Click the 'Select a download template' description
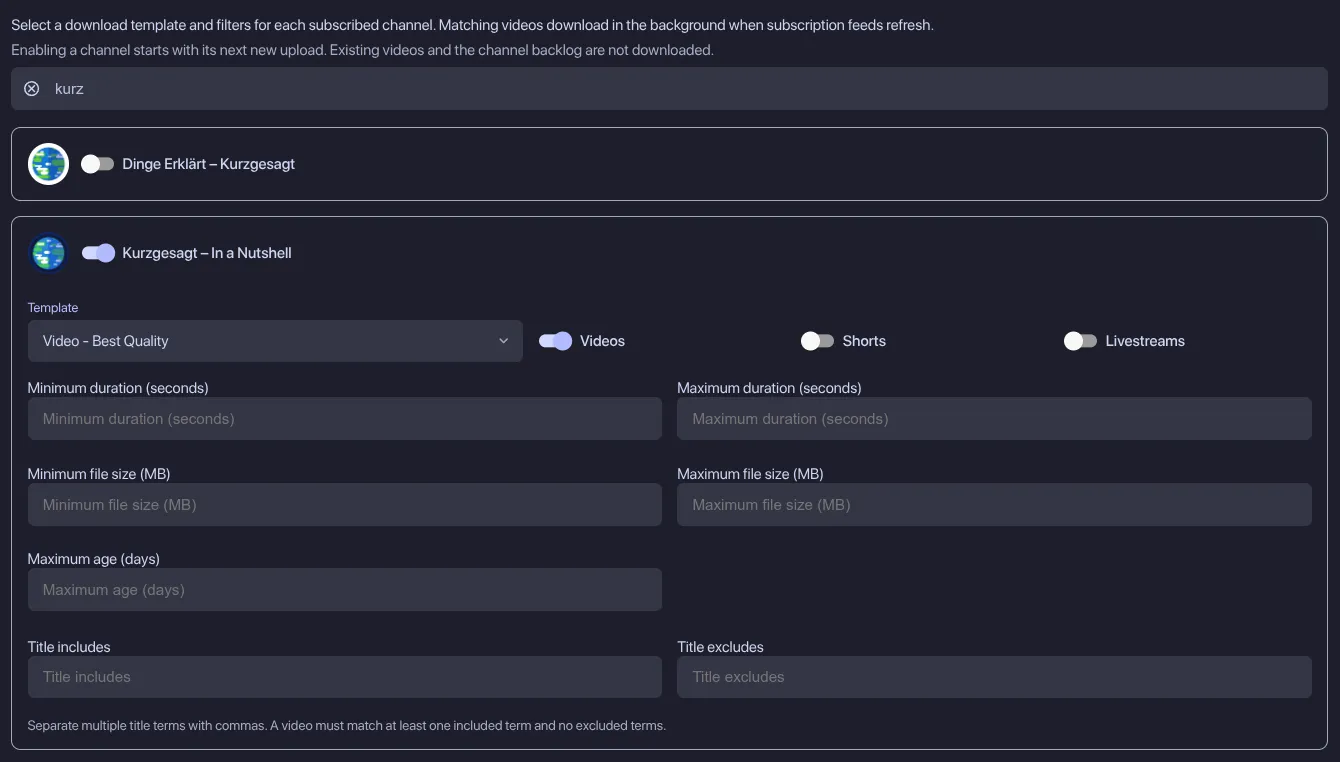Screen dimensions: 1340x762 coord(472,25)
